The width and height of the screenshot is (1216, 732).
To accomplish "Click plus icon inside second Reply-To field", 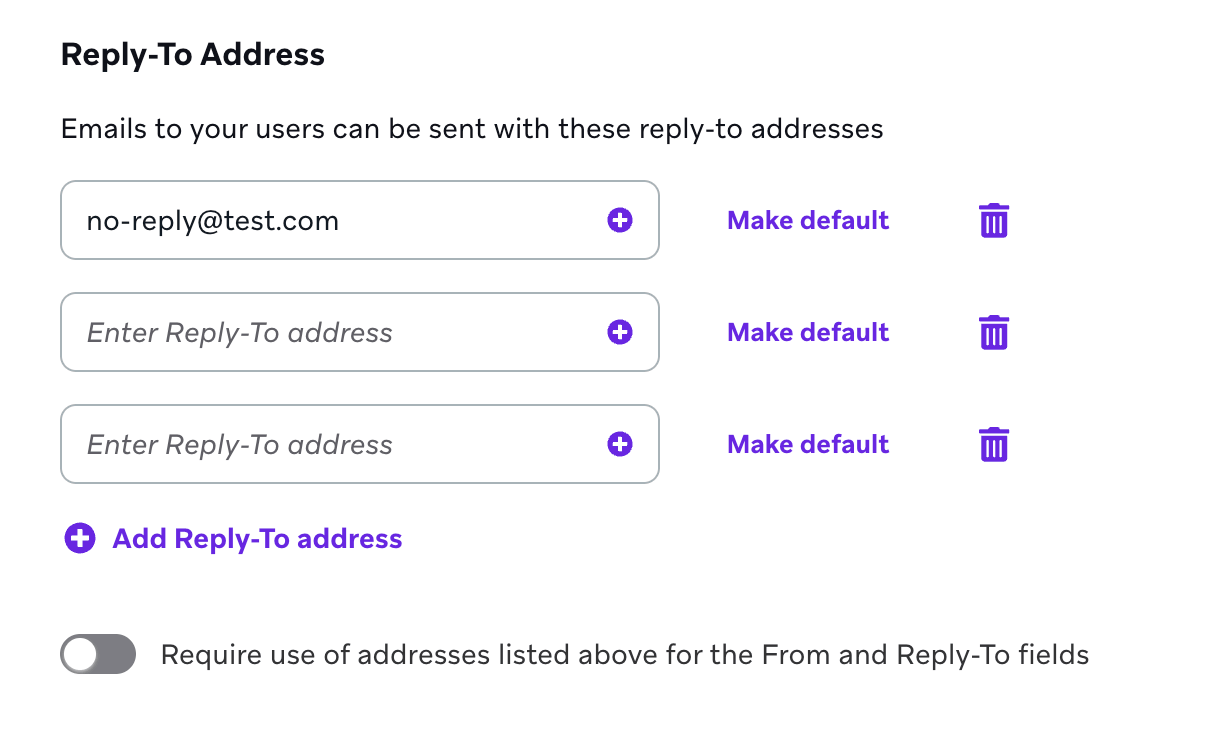I will [620, 332].
